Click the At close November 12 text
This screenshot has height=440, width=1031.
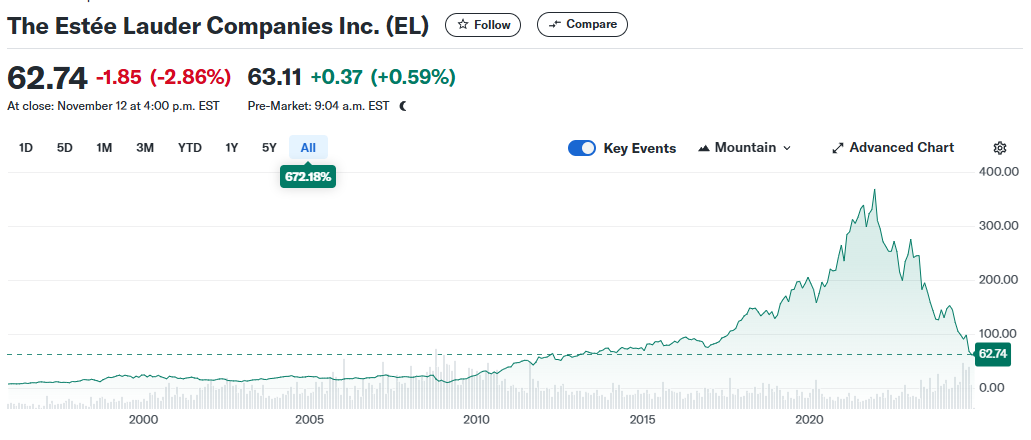click(113, 105)
